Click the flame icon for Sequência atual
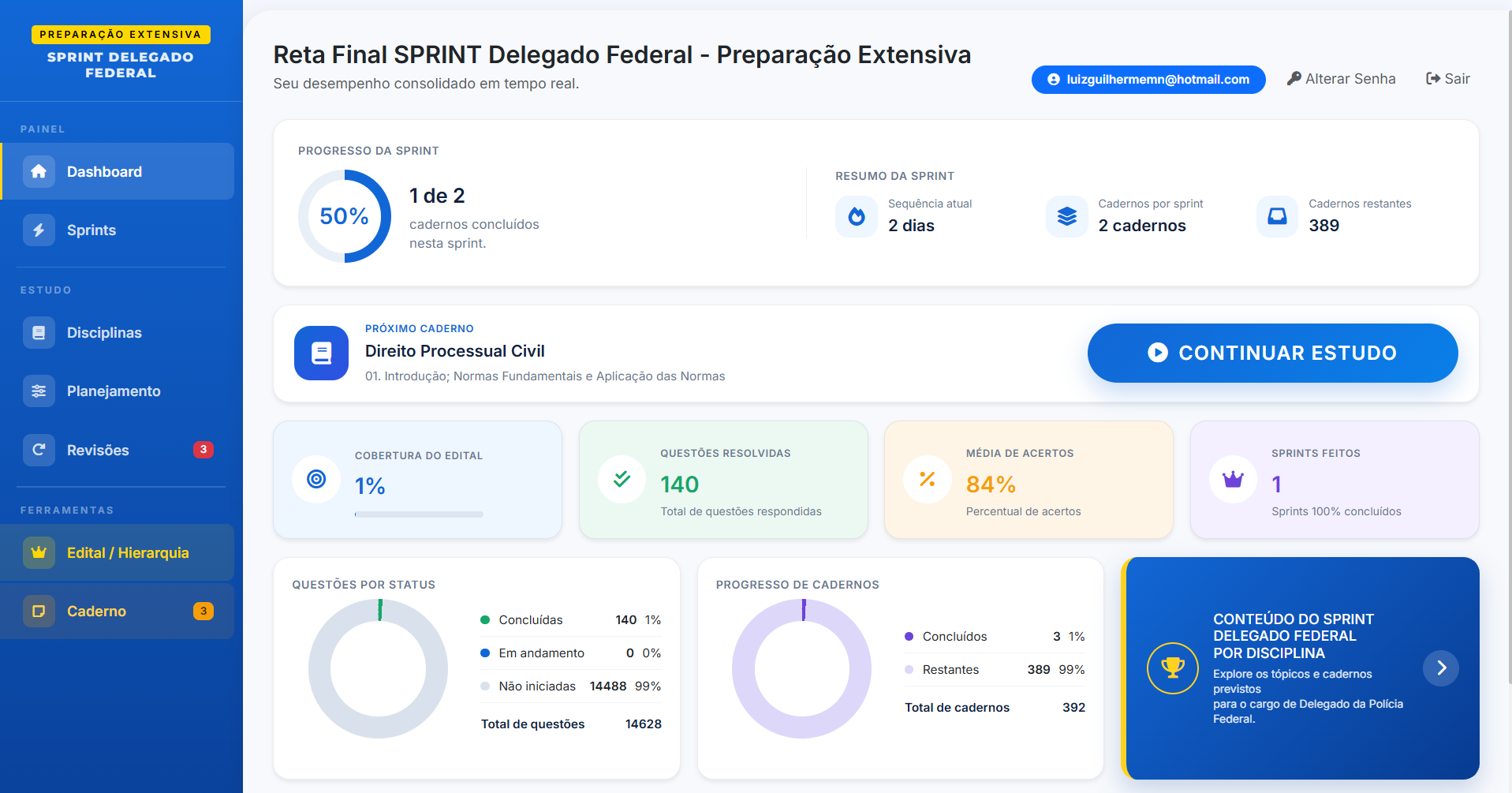 point(857,216)
